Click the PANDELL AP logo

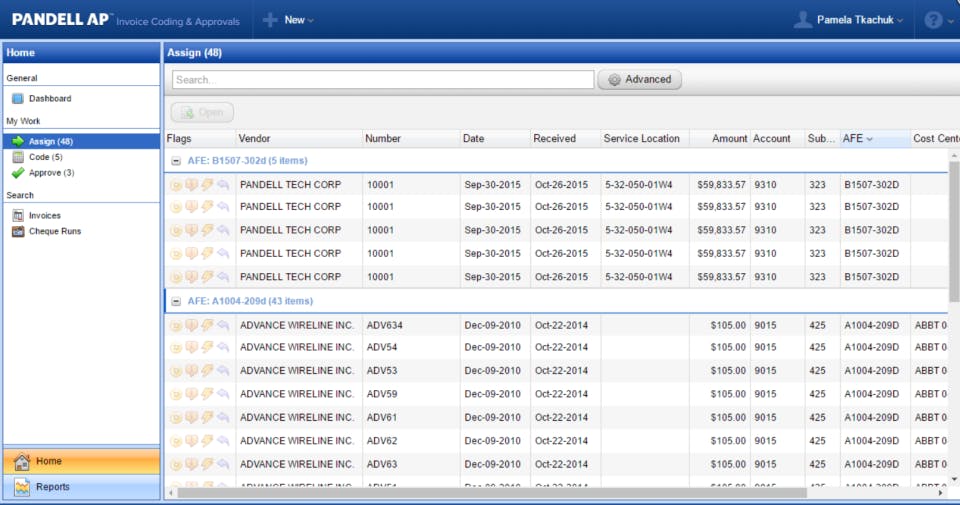pyautogui.click(x=60, y=20)
